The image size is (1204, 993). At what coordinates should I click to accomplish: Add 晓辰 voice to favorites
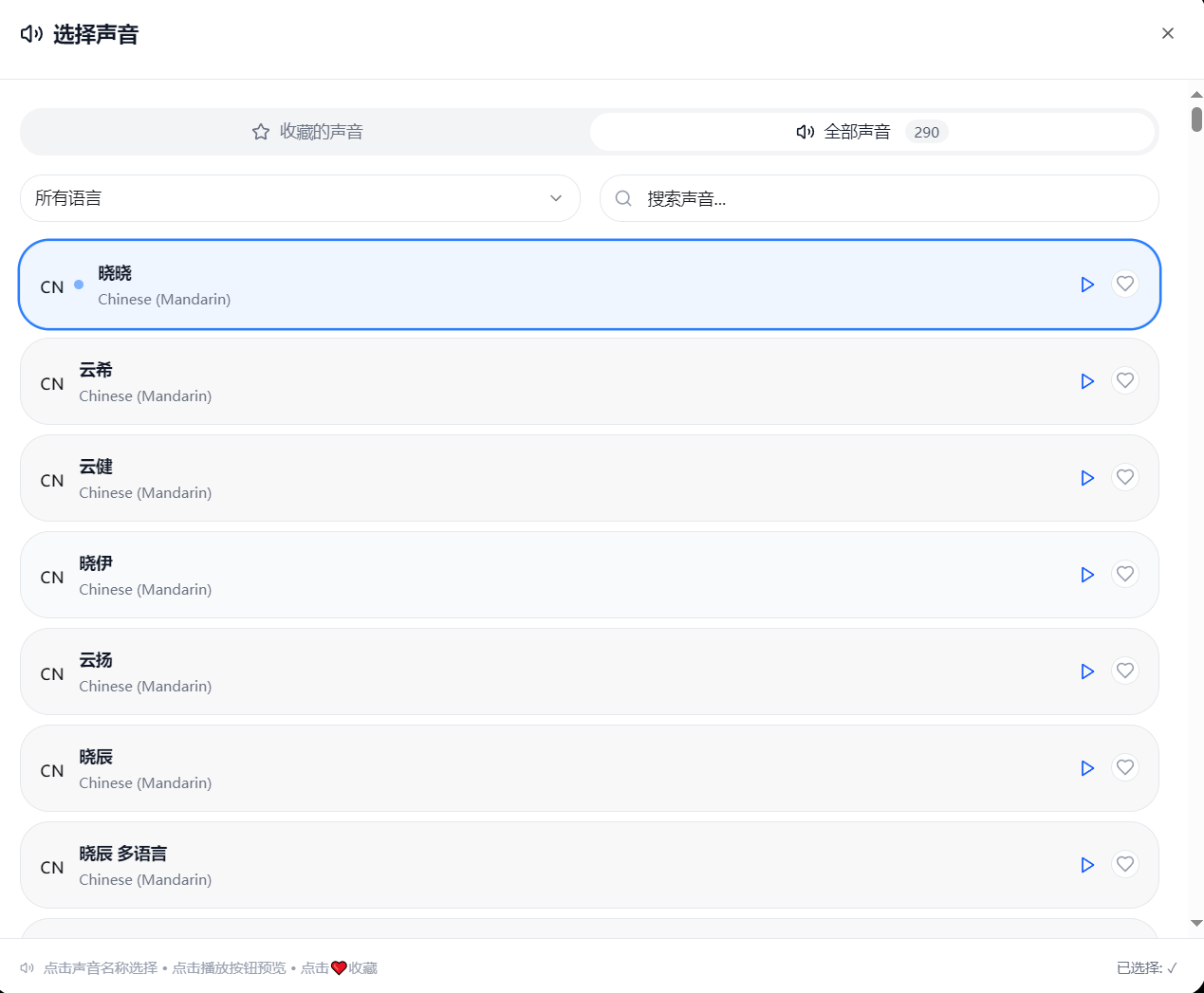tap(1125, 768)
